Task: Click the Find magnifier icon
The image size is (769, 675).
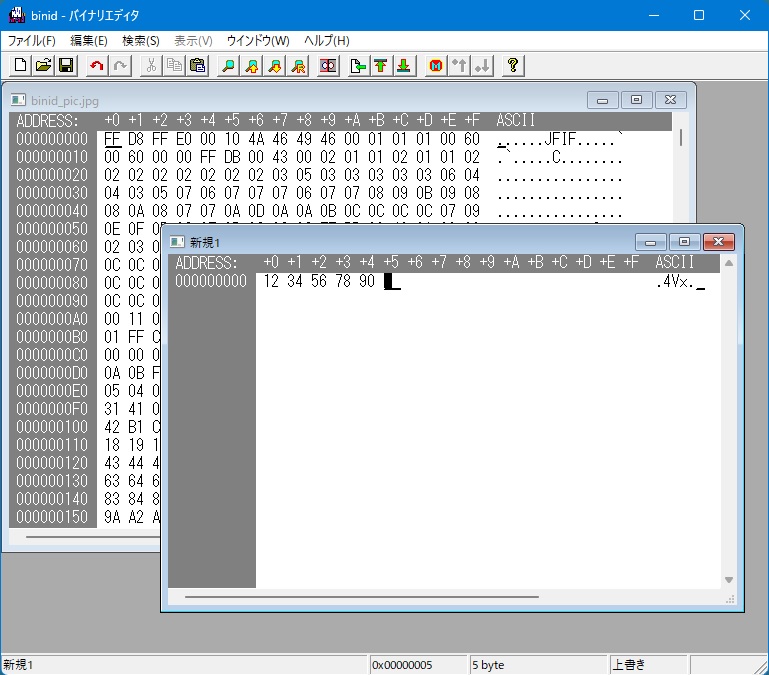Action: [228, 65]
